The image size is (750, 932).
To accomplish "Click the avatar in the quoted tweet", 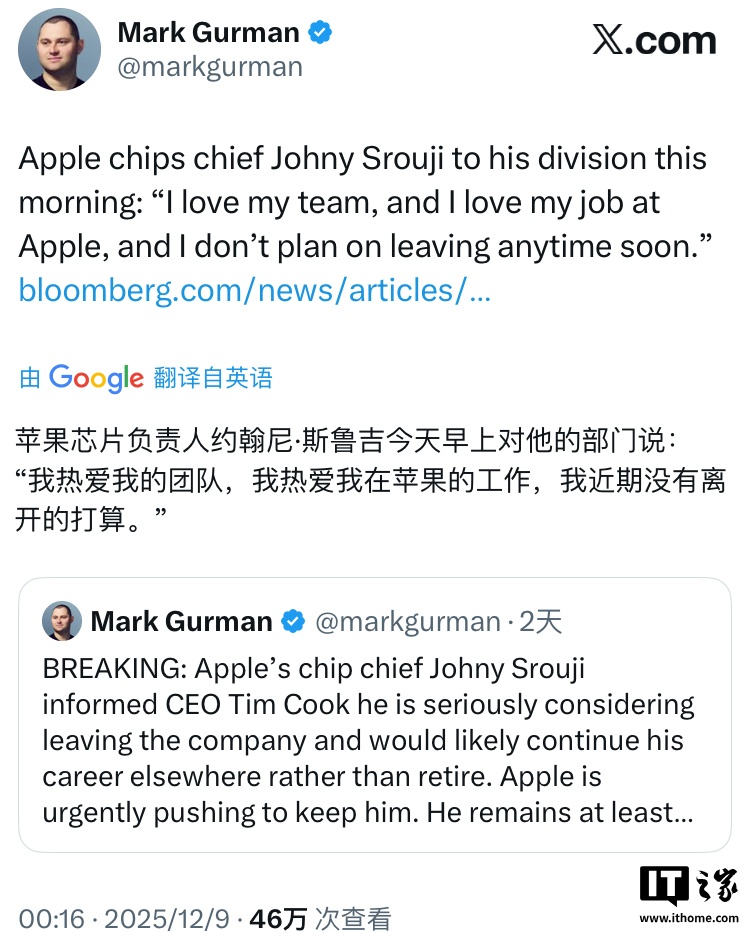I will [x=62, y=621].
